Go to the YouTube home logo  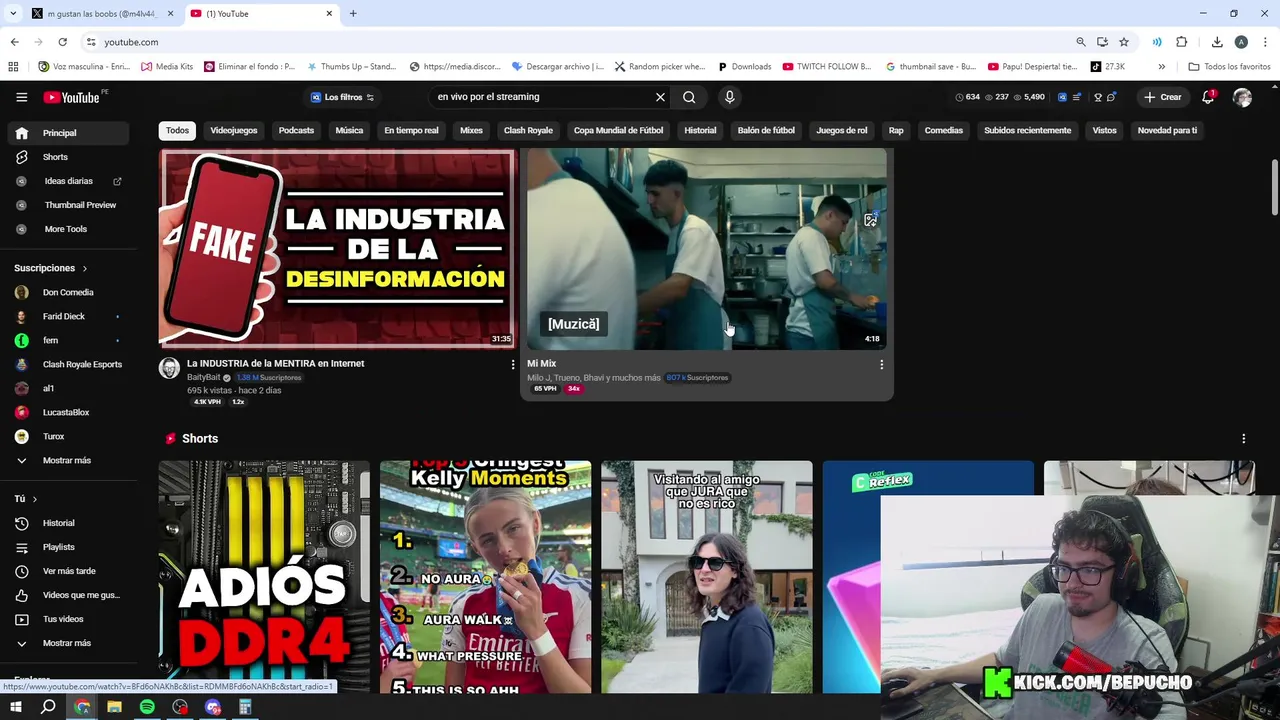pyautogui.click(x=72, y=97)
